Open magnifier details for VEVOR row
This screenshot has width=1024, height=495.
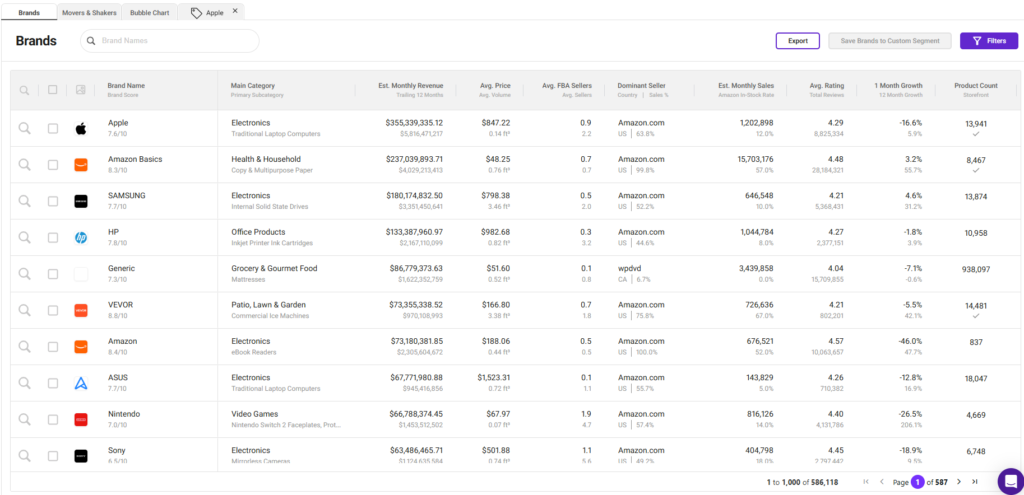24,310
